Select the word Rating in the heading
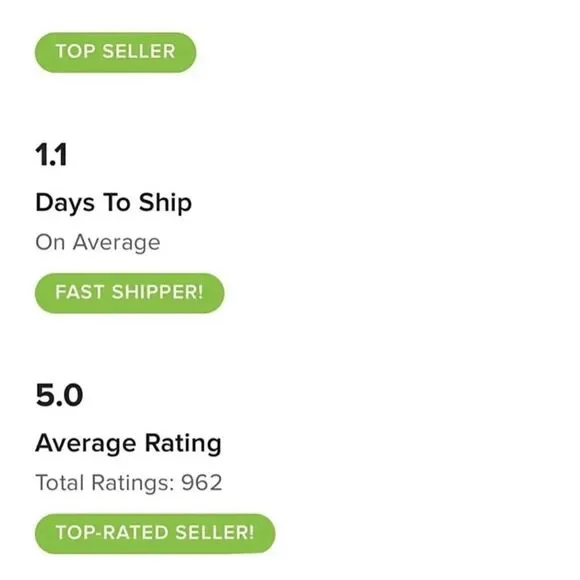Viewport: 580px width, 580px height. point(183,444)
